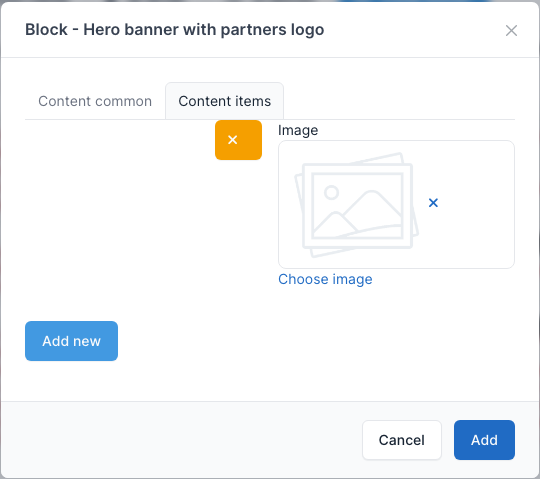Close the Hero banner block dialog
The height and width of the screenshot is (479, 540).
(x=511, y=30)
